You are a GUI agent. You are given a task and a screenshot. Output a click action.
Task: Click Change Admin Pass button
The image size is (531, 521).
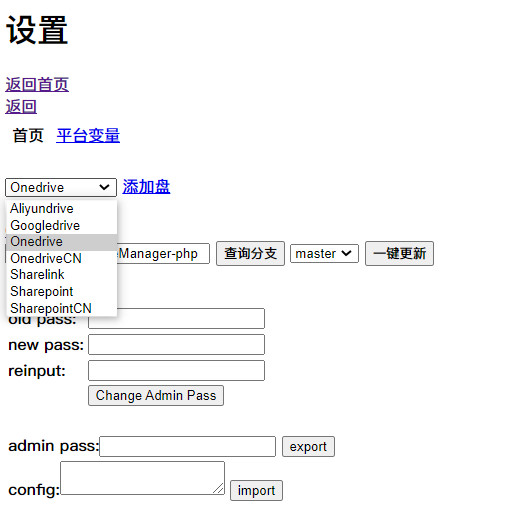[x=156, y=395]
